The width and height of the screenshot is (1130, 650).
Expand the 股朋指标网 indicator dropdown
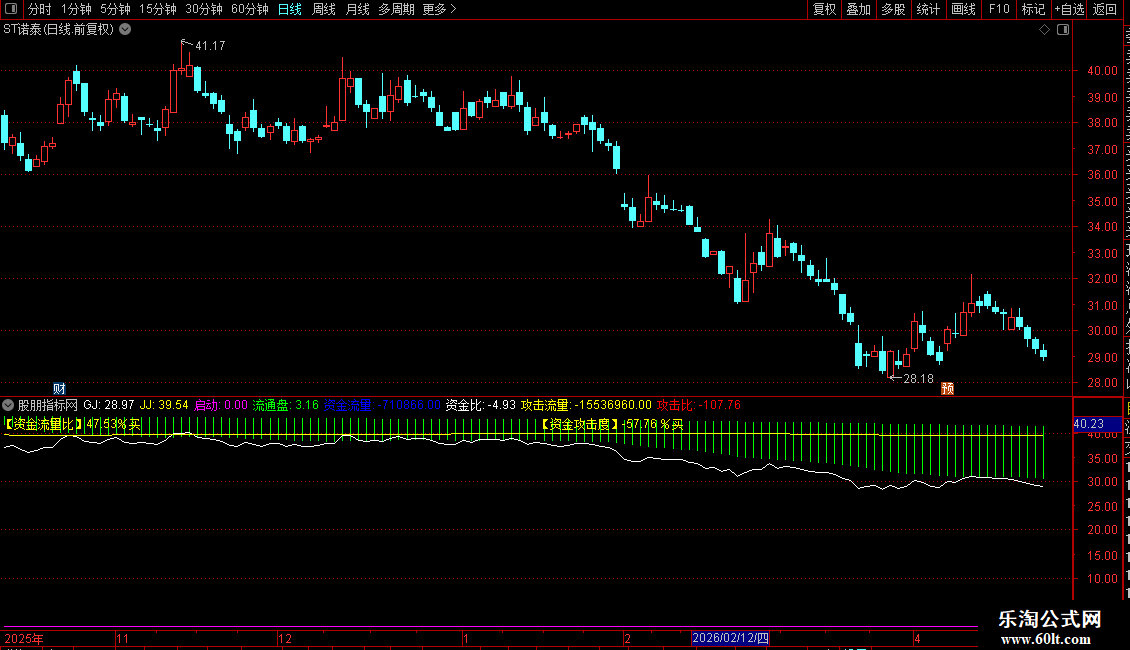[x=8, y=405]
